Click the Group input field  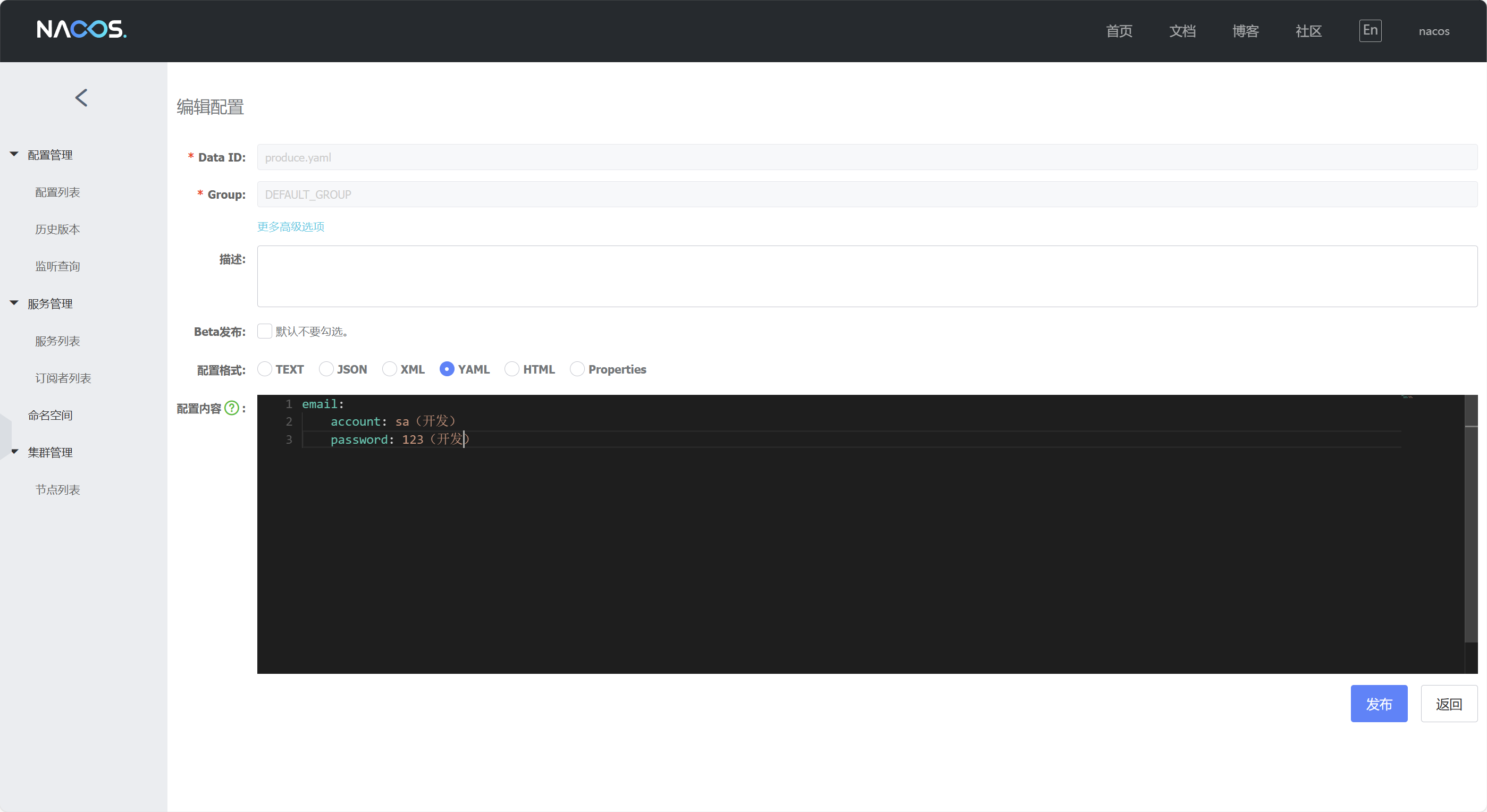click(867, 194)
